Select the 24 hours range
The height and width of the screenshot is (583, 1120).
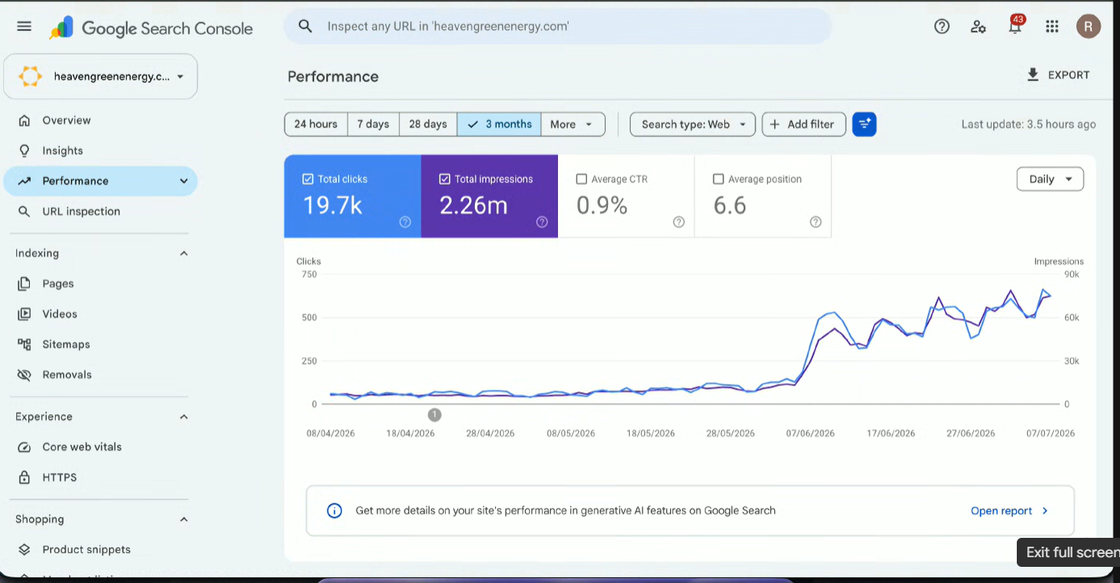316,124
